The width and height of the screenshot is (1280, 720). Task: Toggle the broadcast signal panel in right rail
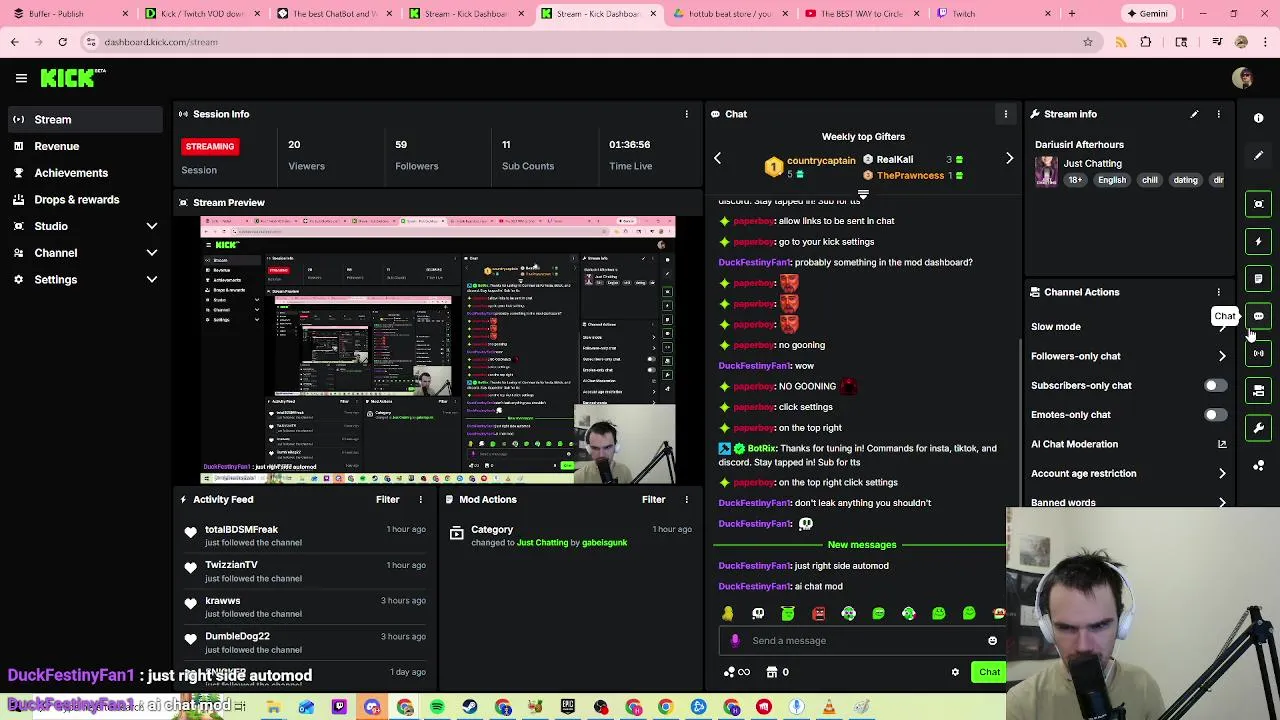(x=1259, y=353)
